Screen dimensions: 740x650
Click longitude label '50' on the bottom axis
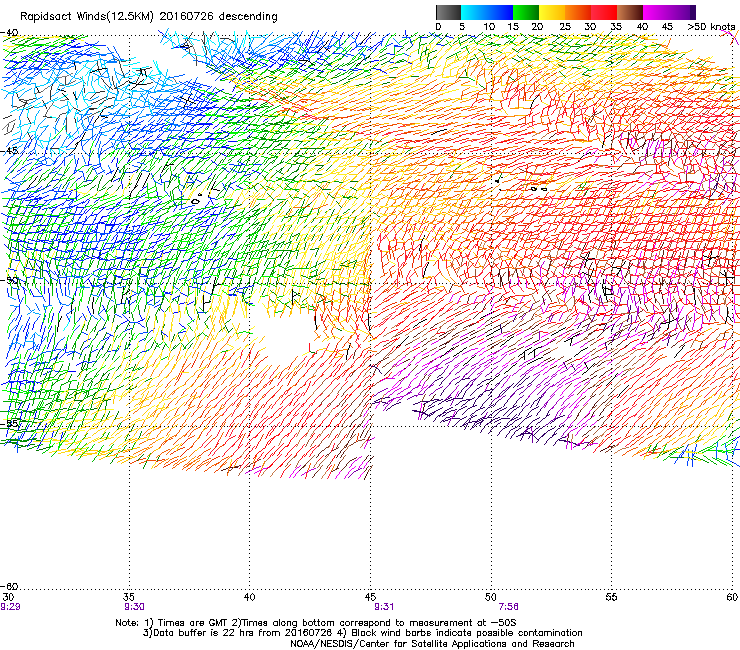[491, 597]
